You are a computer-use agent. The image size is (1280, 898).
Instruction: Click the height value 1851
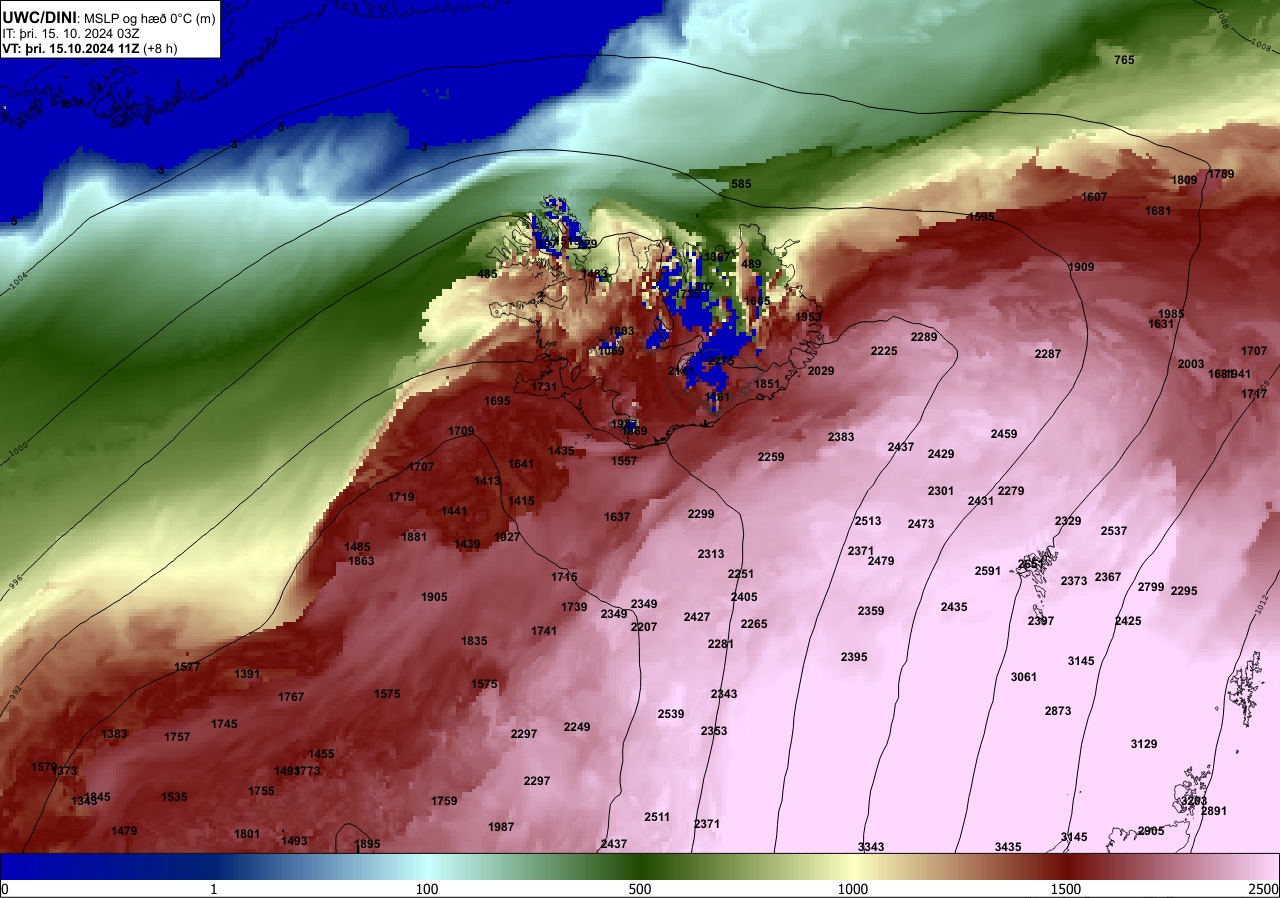(x=766, y=384)
